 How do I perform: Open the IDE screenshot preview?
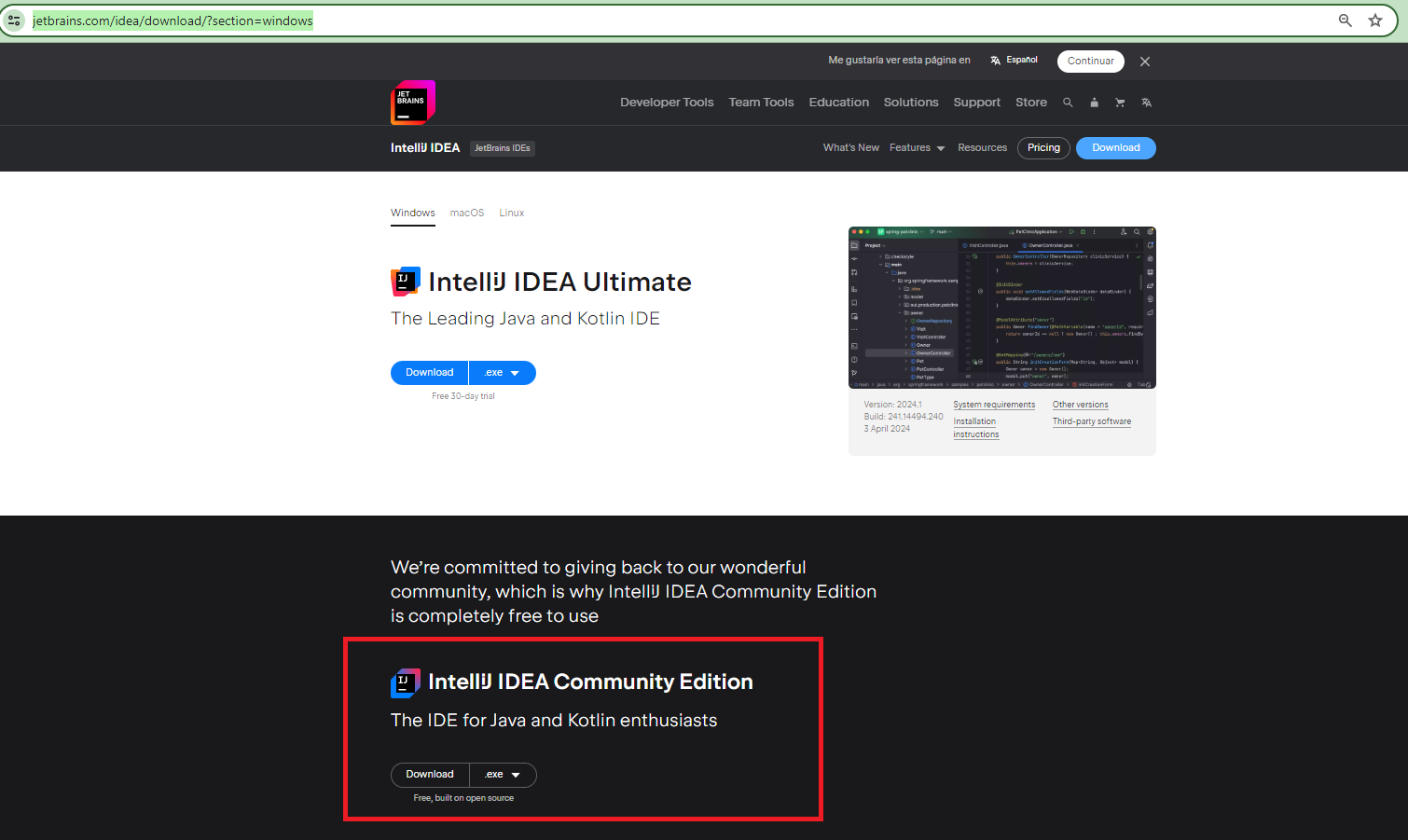click(x=1002, y=308)
